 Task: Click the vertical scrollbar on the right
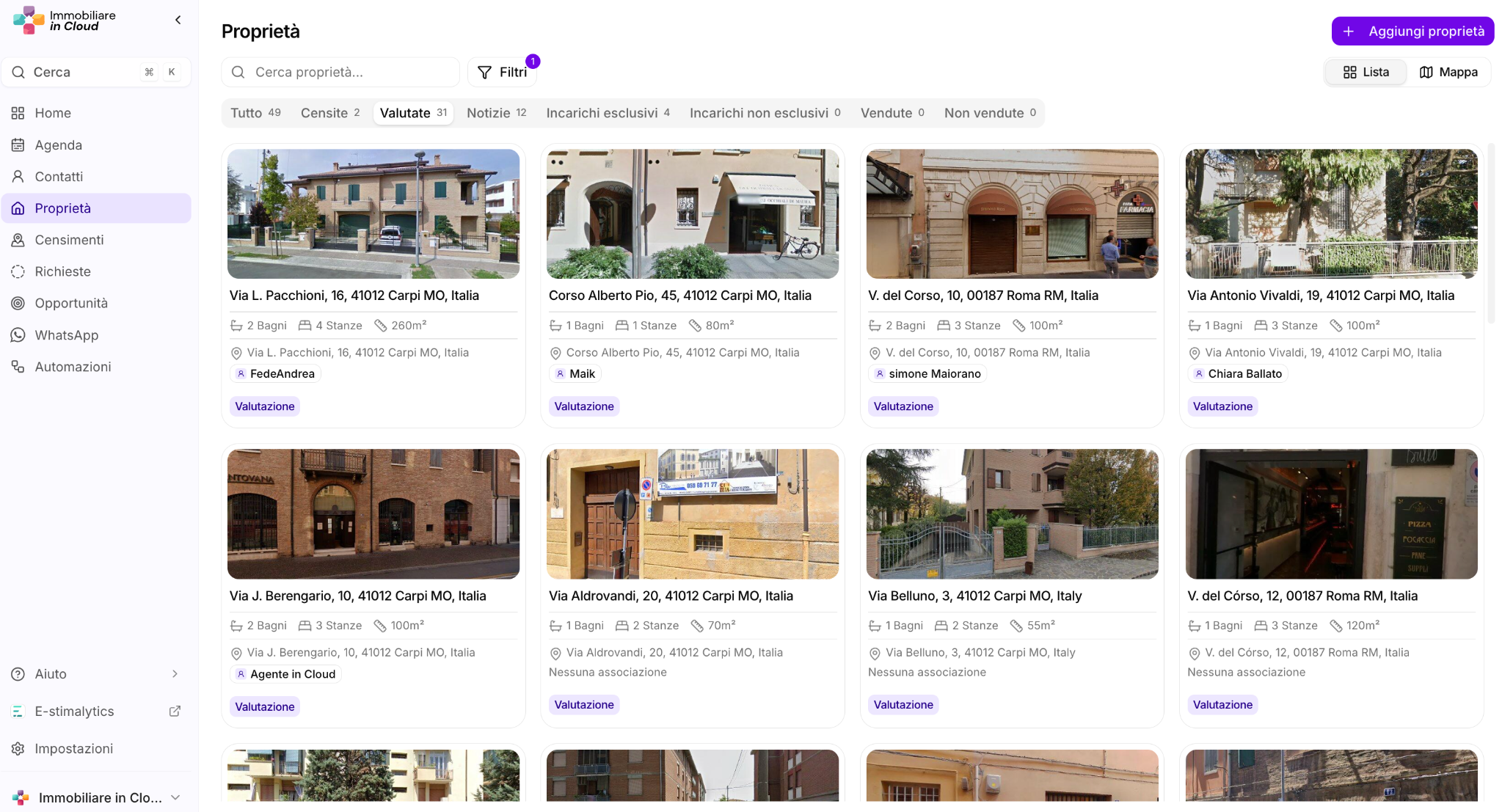coord(1490,235)
